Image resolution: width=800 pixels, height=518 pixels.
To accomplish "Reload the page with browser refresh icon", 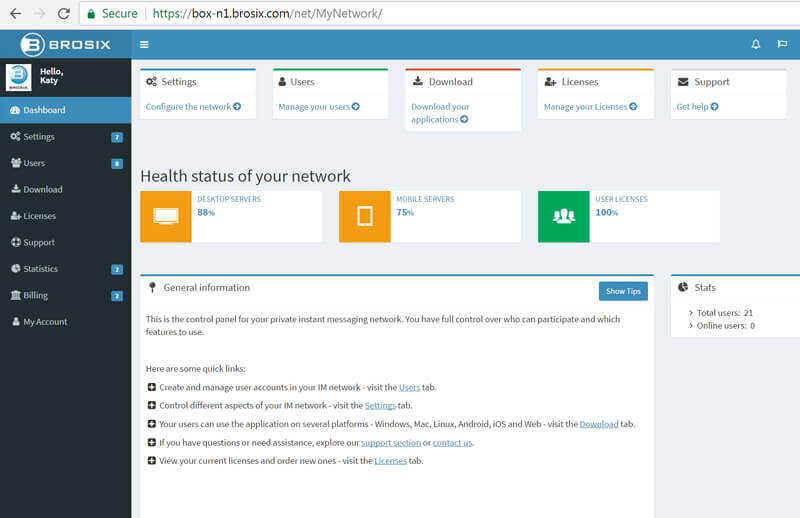I will 64,13.
